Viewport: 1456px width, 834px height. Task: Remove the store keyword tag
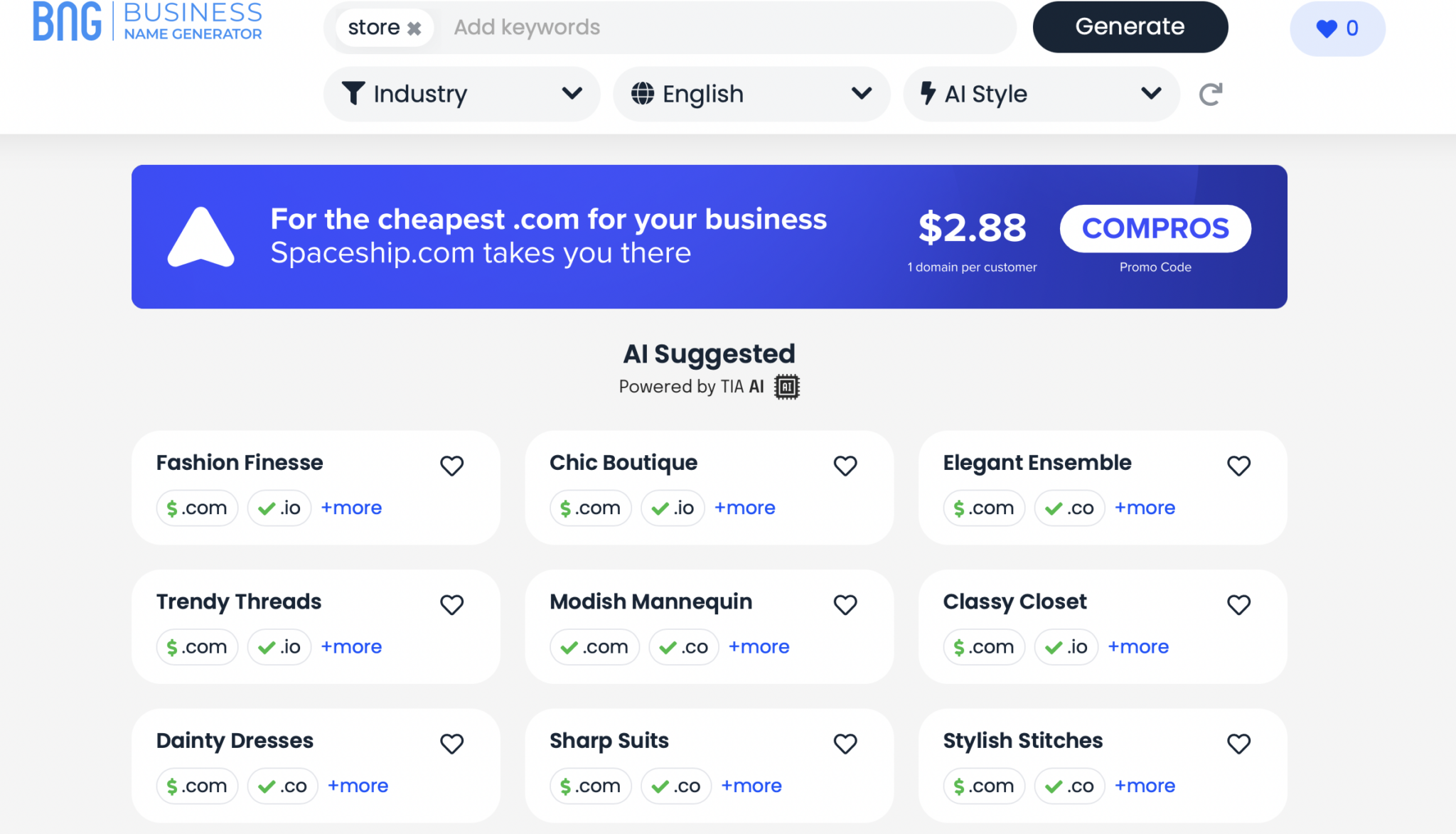click(414, 27)
